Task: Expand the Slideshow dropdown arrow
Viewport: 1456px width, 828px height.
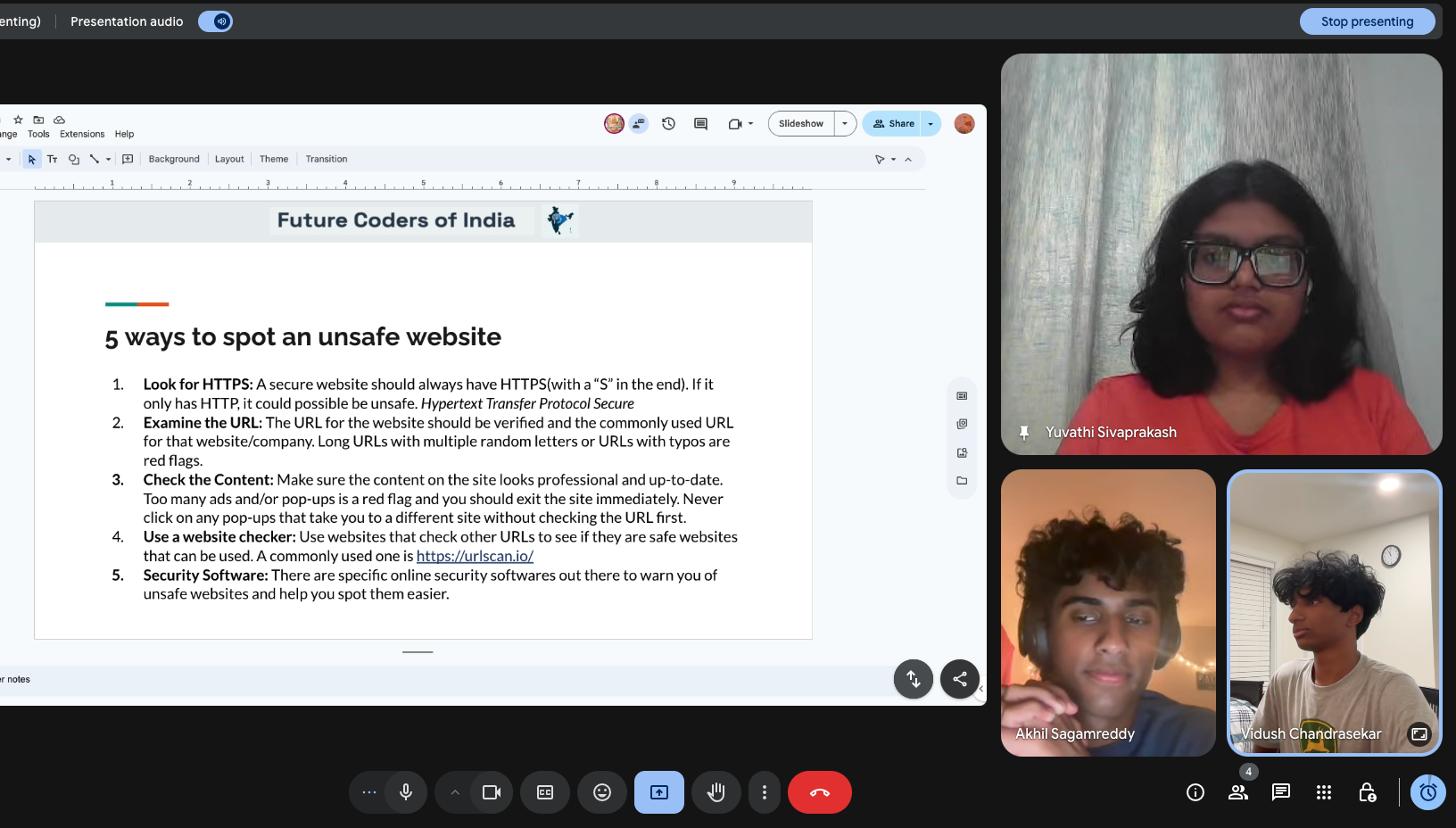Action: pyautogui.click(x=845, y=124)
